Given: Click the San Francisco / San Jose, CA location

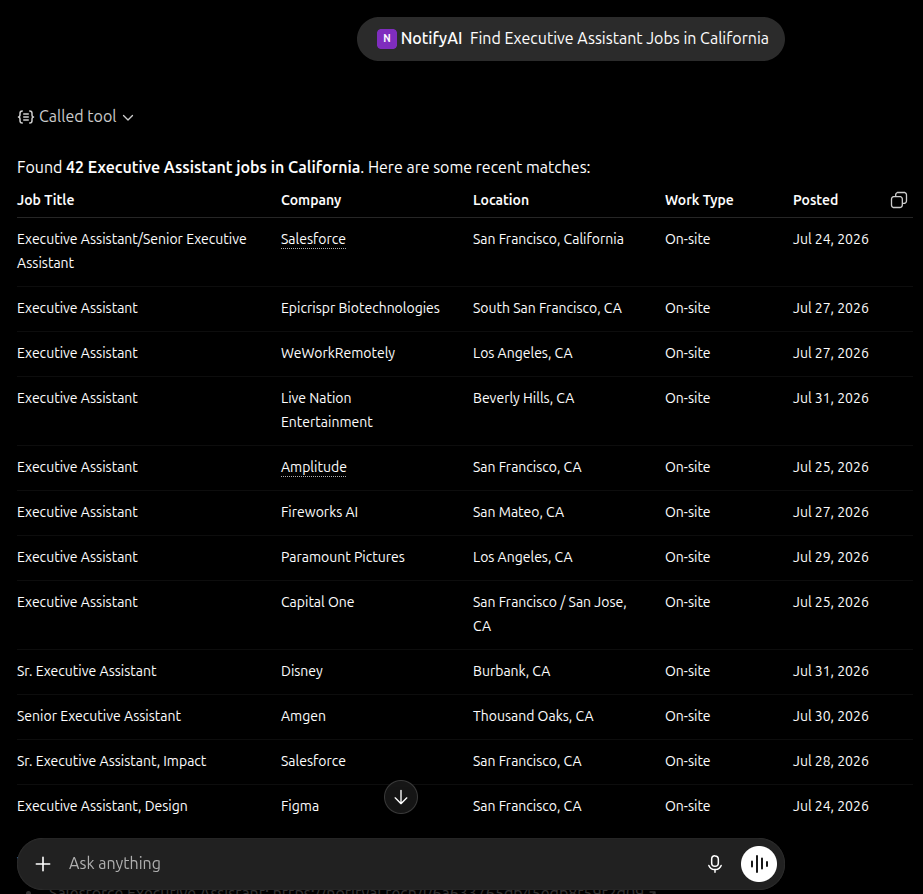Looking at the screenshot, I should click(550, 614).
